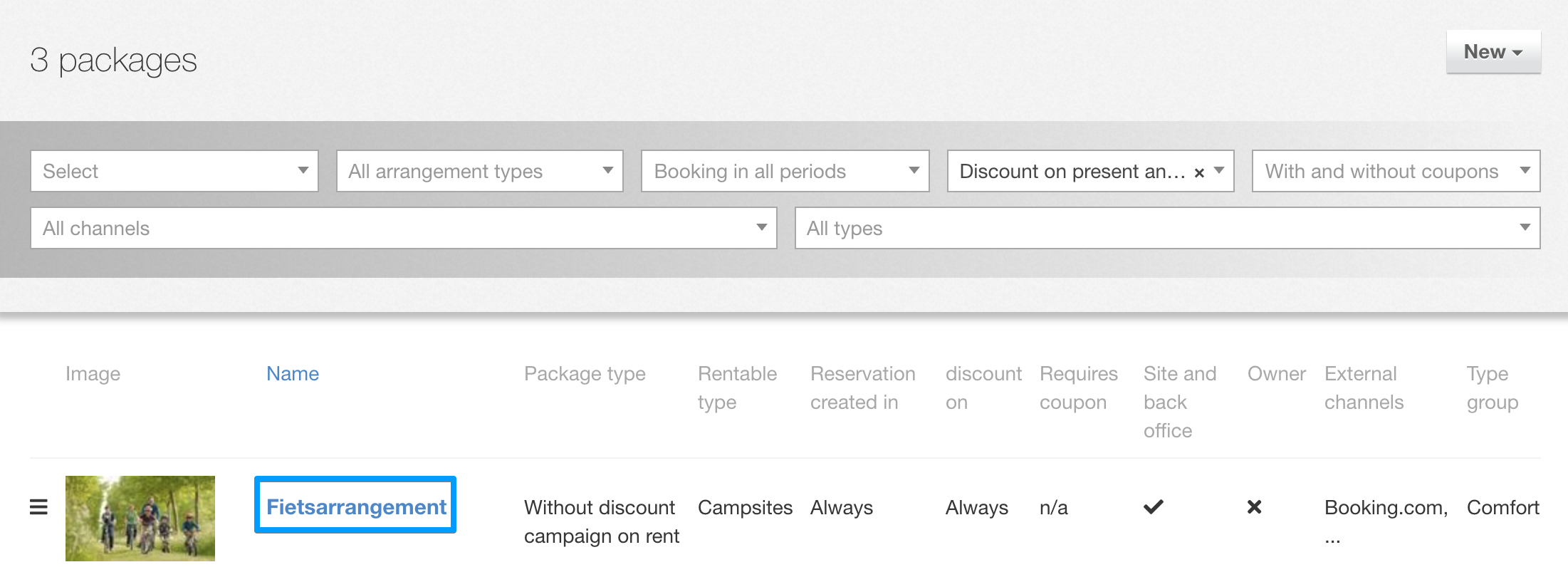Click the Package type column header
This screenshot has width=1568, height=567.
(x=585, y=374)
